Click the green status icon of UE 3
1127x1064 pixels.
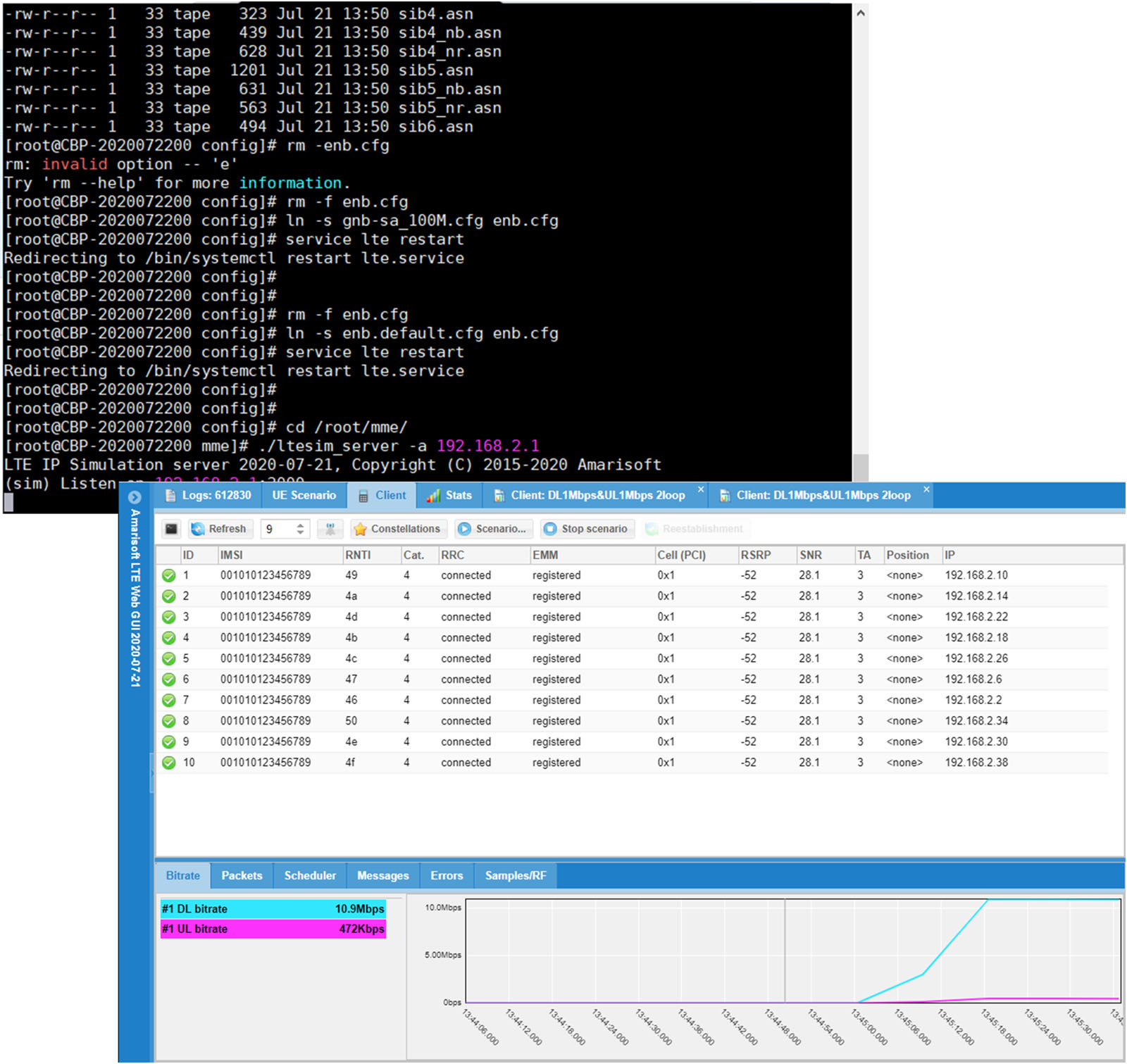click(x=169, y=617)
